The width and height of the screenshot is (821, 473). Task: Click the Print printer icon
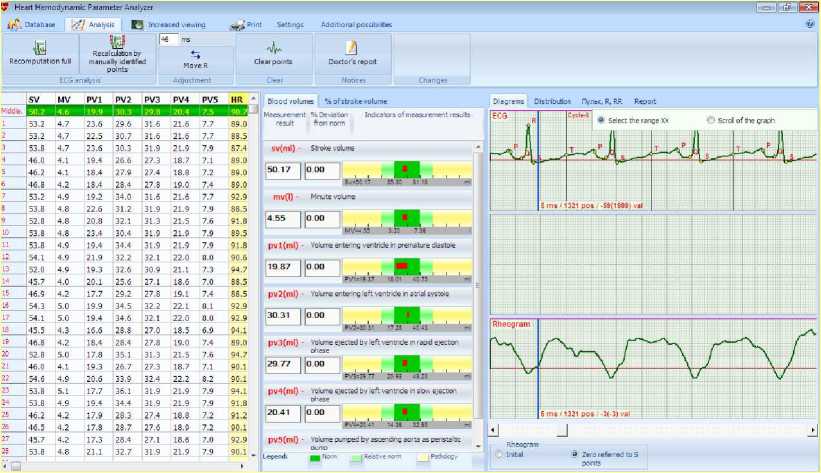237,23
